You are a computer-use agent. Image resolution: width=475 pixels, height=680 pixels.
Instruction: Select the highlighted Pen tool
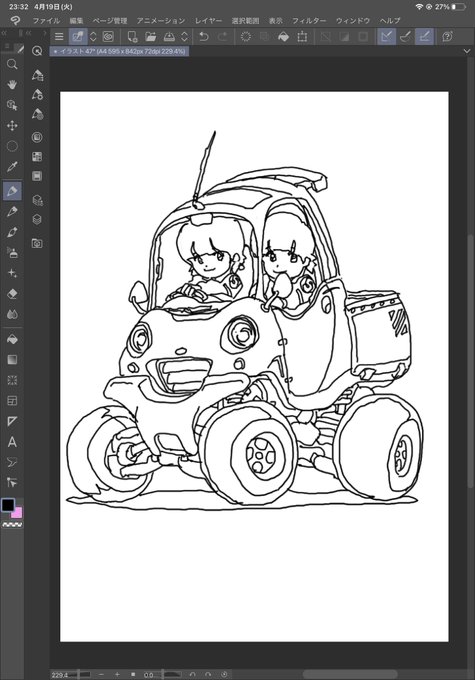12,191
